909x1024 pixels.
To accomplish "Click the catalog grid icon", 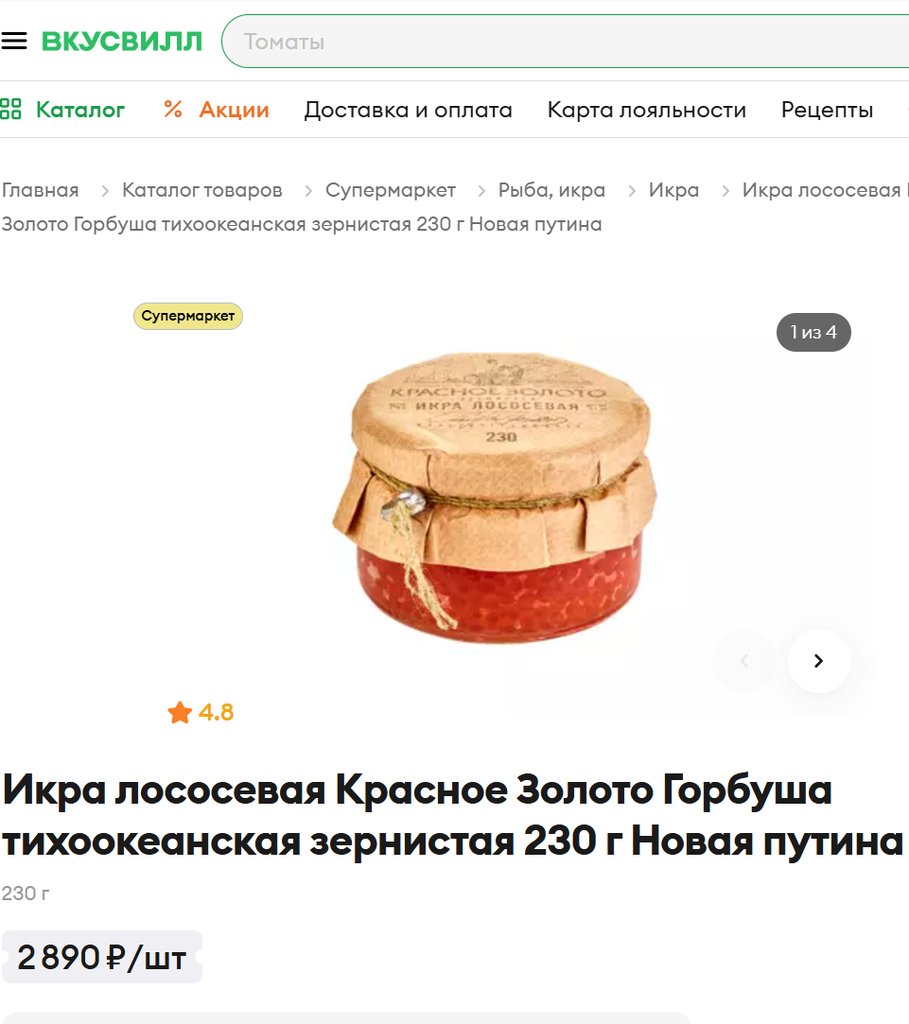I will pyautogui.click(x=10, y=109).
